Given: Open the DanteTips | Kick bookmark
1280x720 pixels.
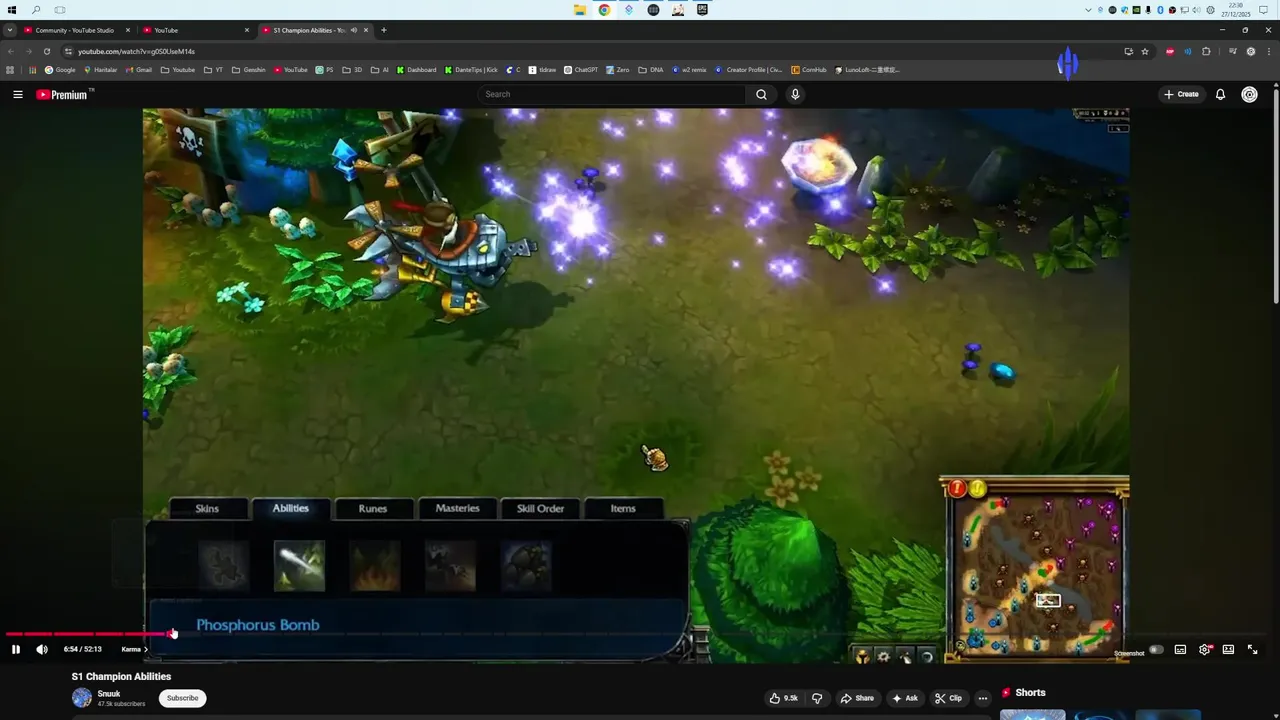Looking at the screenshot, I should click(x=470, y=70).
